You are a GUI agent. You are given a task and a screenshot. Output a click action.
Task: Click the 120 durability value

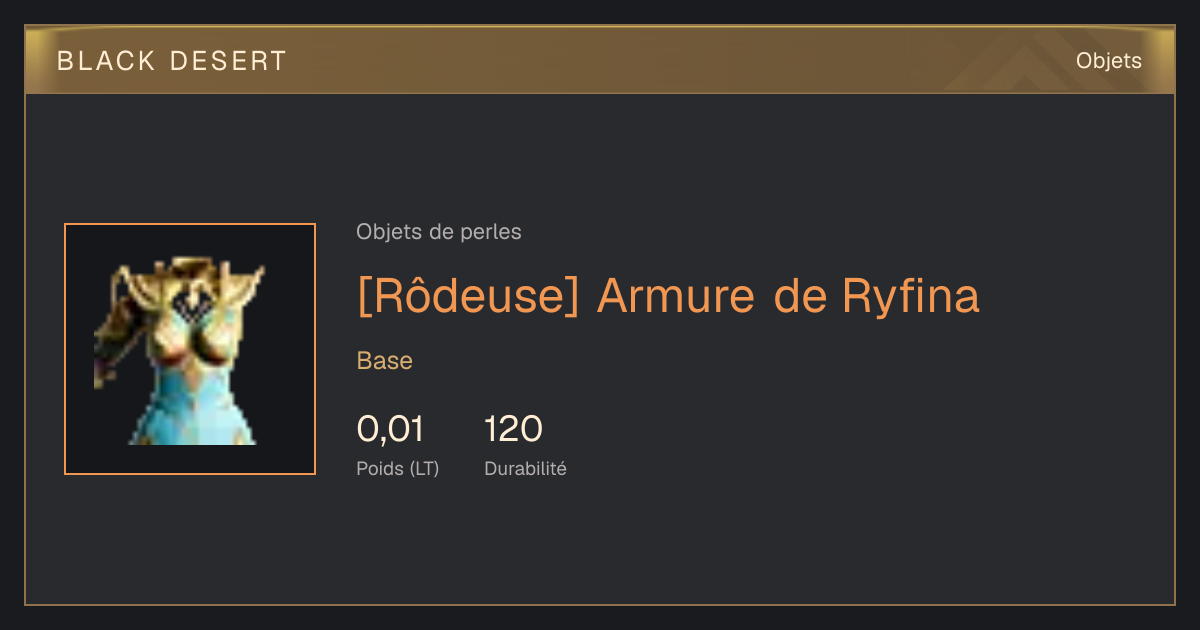click(x=513, y=429)
